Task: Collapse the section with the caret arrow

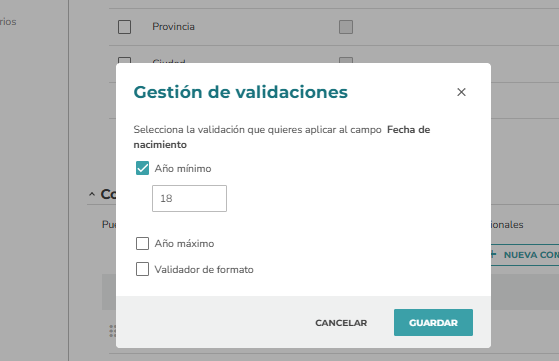Action: pyautogui.click(x=92, y=194)
